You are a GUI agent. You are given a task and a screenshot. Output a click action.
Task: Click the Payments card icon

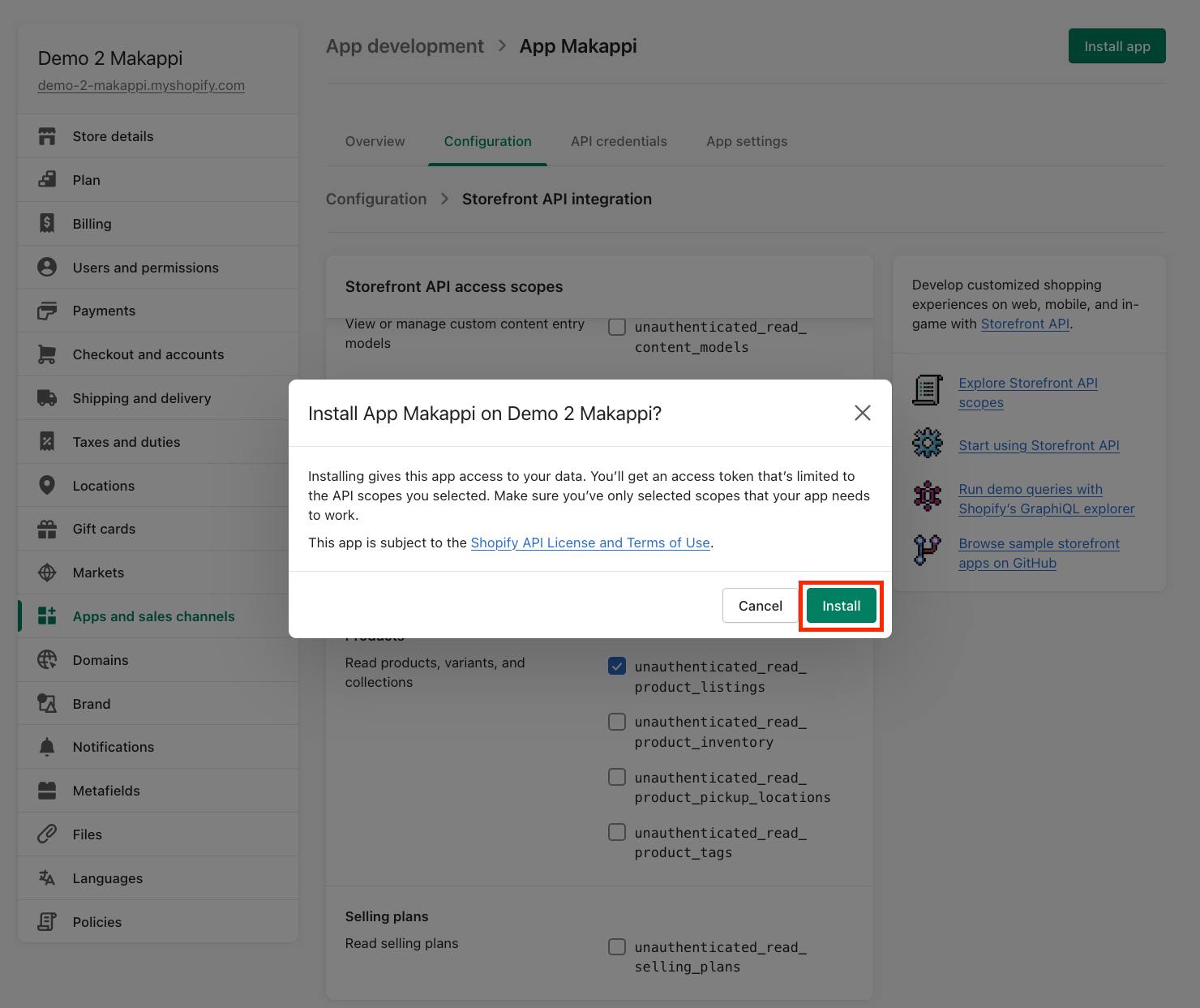click(47, 311)
